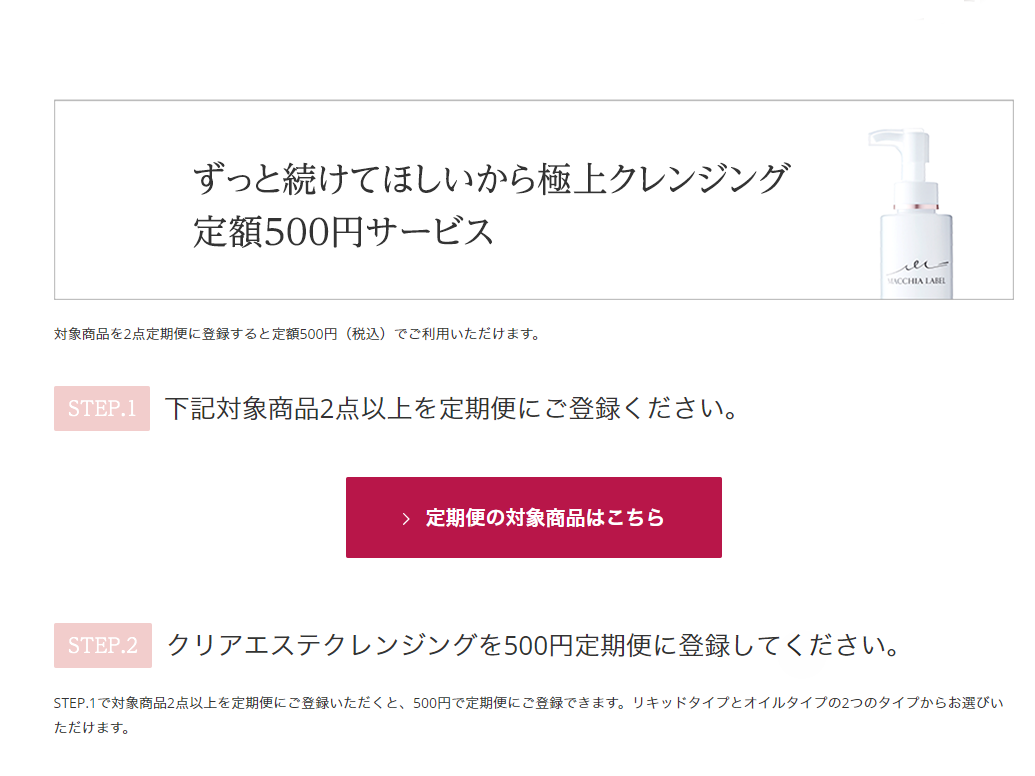
Task: Click the MACCHIA LABEL text on the bottle
Action: click(x=916, y=280)
